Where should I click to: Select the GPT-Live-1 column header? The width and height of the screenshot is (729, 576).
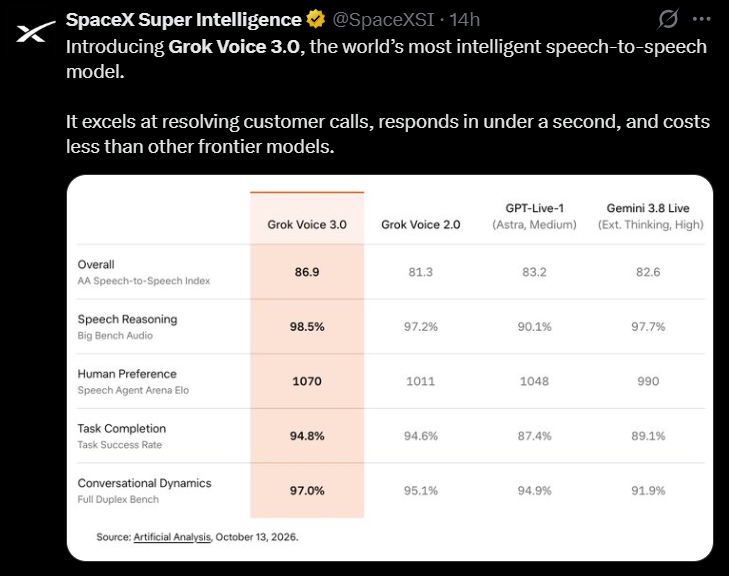click(535, 216)
